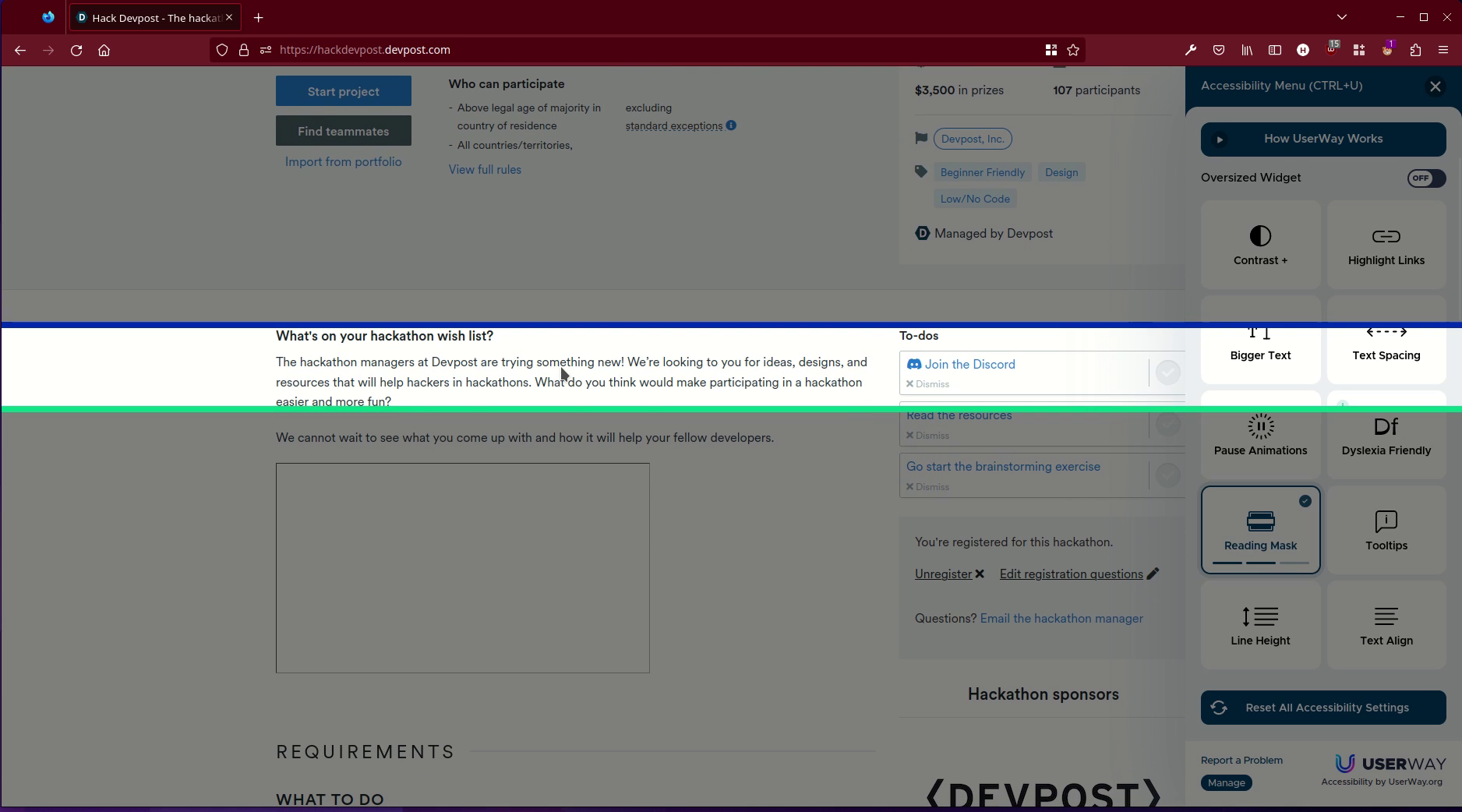Mark 'Go start the brainstorming exercise' complete
The image size is (1462, 812).
tap(1167, 475)
